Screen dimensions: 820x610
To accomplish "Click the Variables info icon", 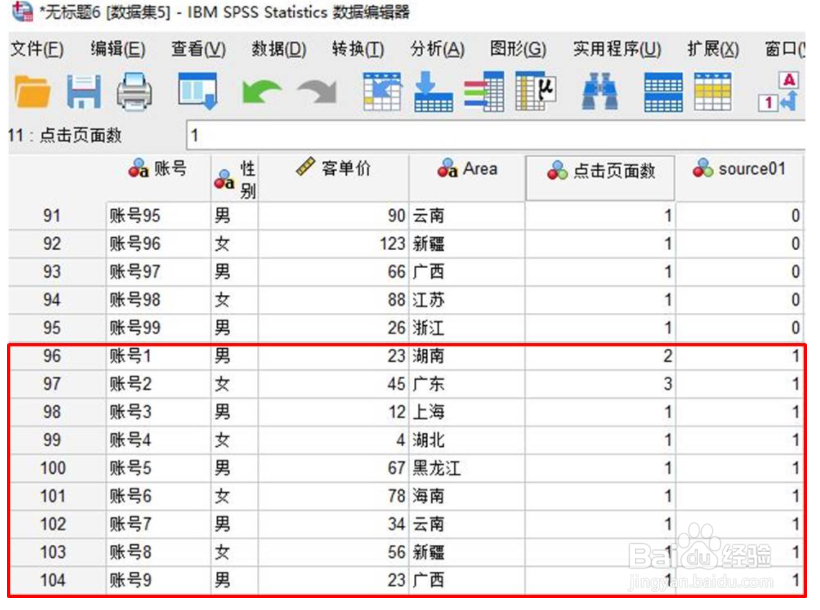I will point(484,92).
